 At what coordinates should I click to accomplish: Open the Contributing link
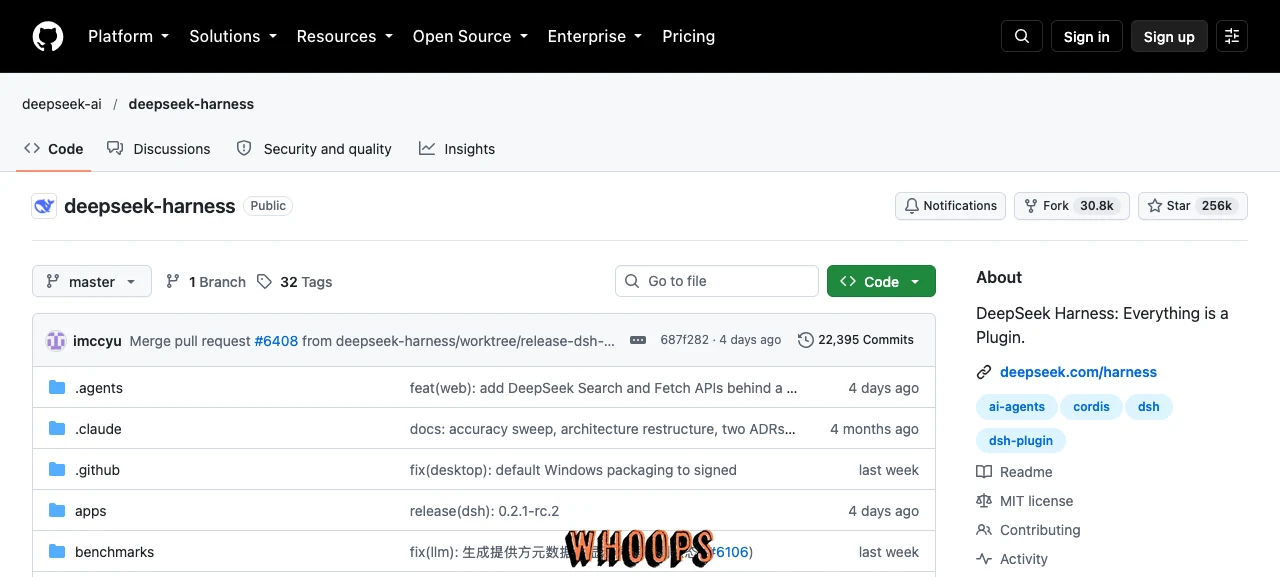point(1028,530)
